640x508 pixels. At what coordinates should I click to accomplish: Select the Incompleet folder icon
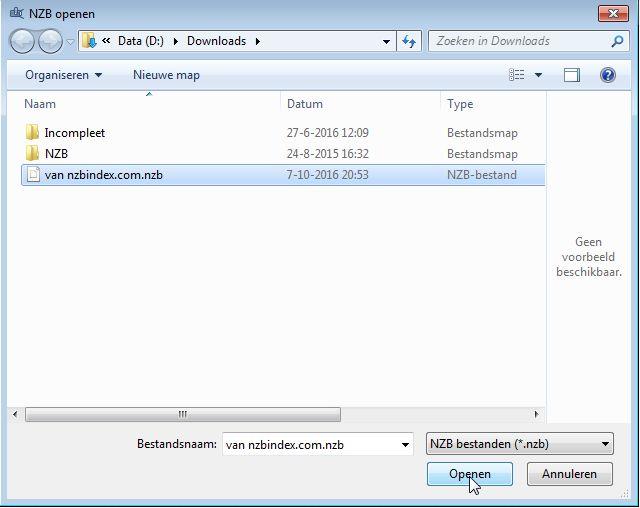click(x=32, y=133)
